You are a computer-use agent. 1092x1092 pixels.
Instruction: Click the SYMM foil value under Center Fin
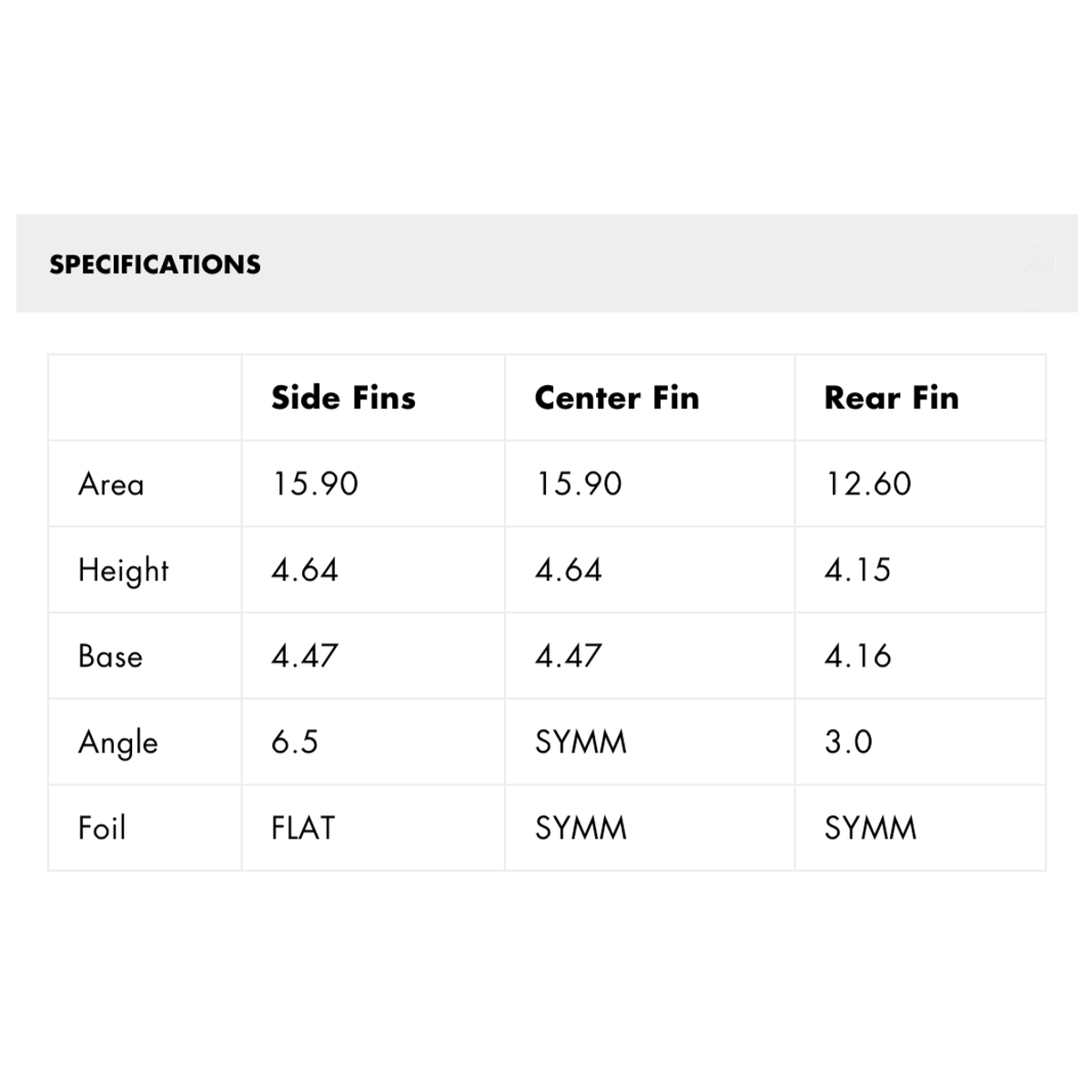(x=580, y=827)
